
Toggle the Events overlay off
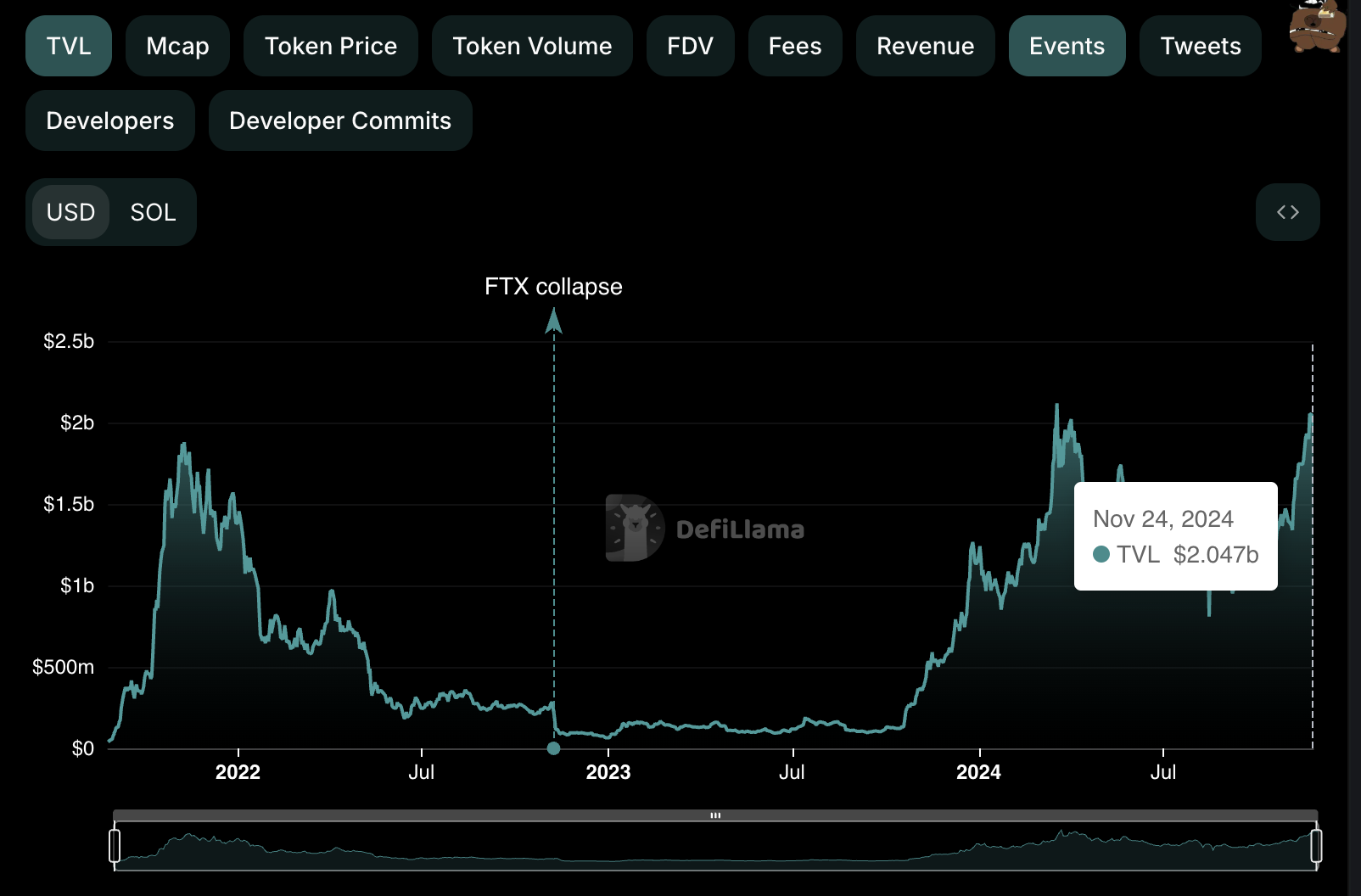click(1067, 46)
